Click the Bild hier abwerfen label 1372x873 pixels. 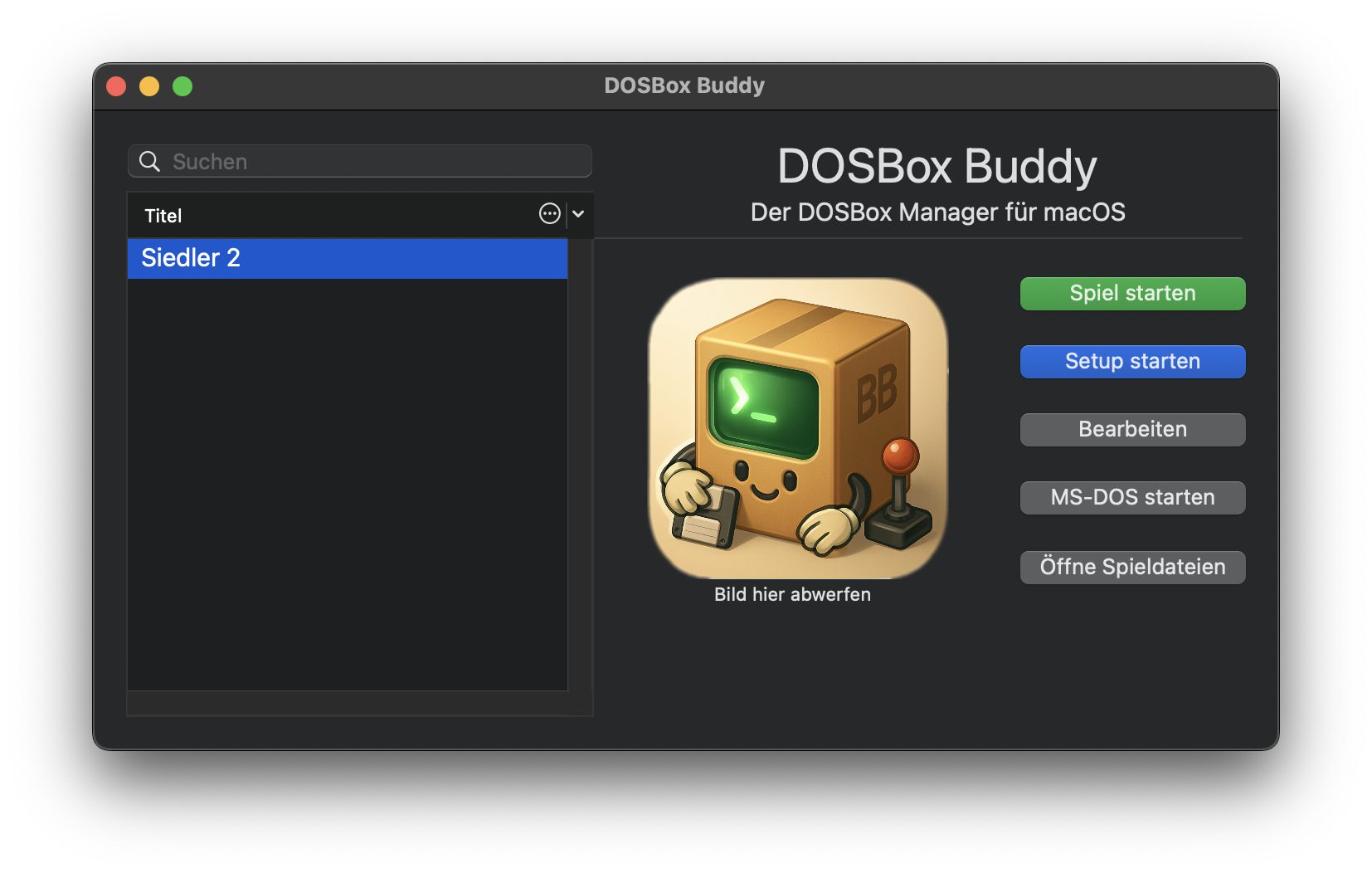point(792,595)
